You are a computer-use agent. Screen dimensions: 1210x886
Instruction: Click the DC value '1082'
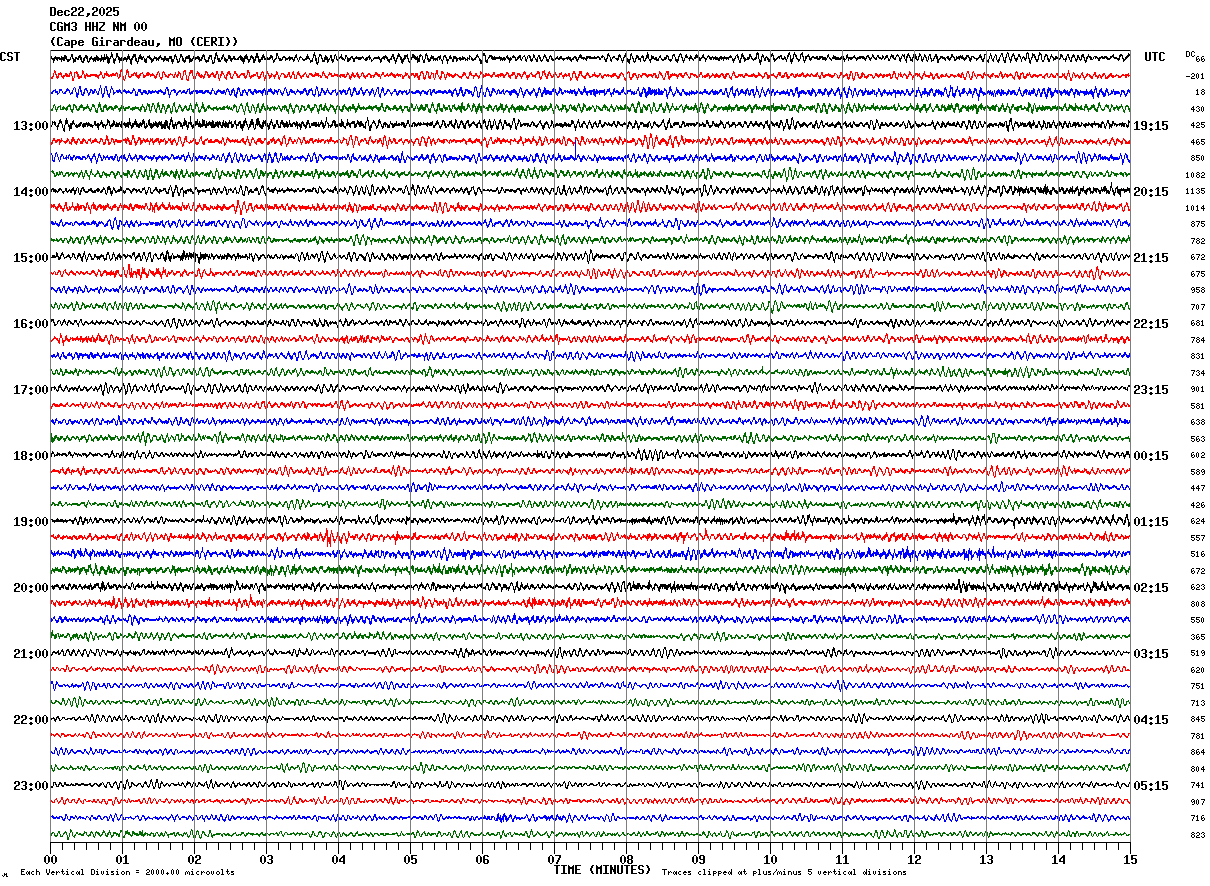click(x=1195, y=175)
